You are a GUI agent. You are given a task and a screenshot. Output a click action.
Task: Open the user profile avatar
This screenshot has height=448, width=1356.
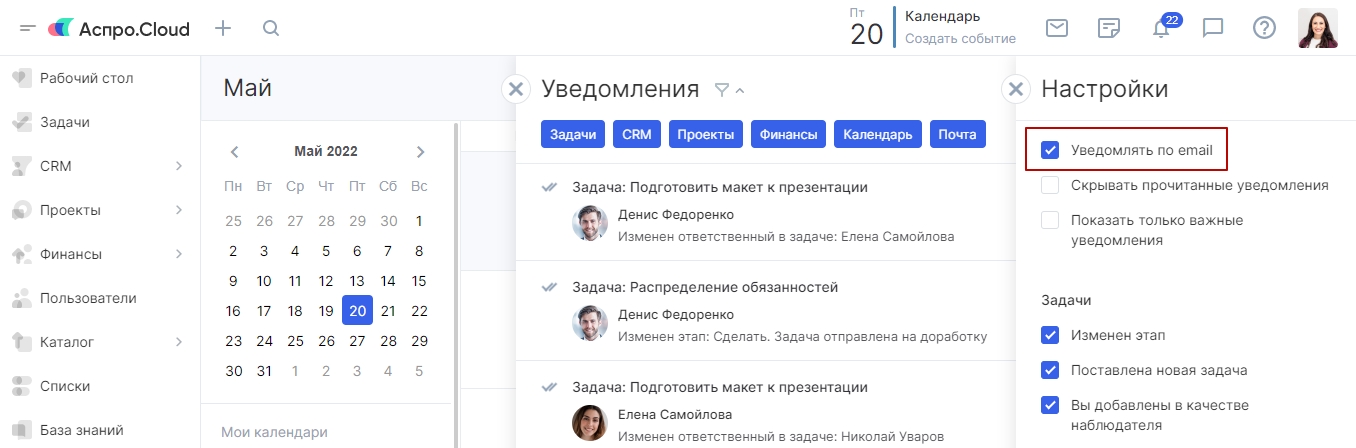pyautogui.click(x=1317, y=28)
